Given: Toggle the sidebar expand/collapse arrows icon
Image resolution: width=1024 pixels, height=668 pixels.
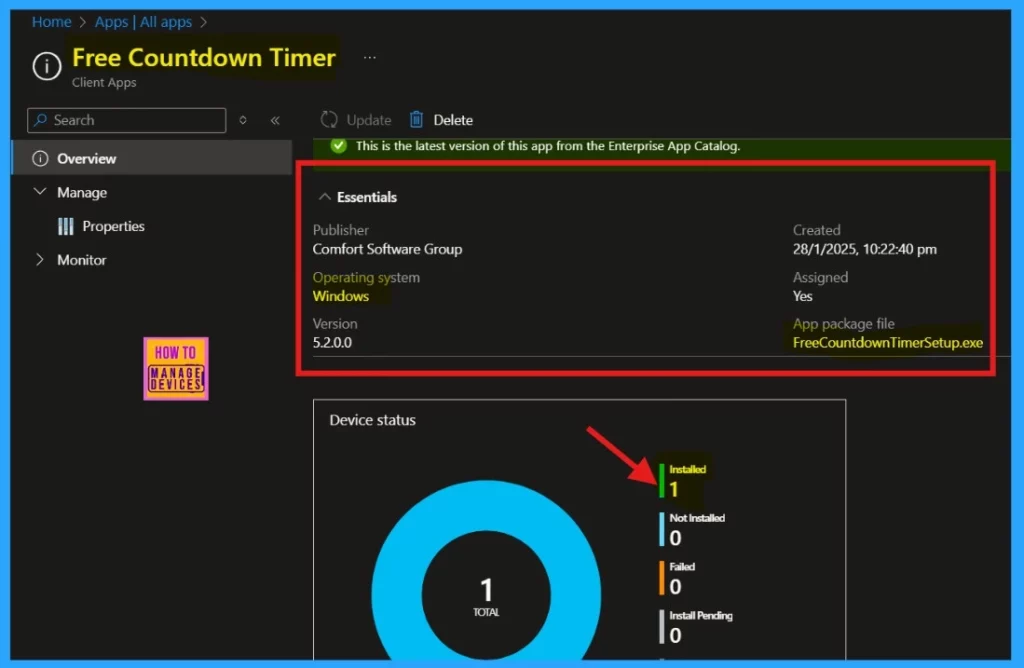Looking at the screenshot, I should 243,120.
